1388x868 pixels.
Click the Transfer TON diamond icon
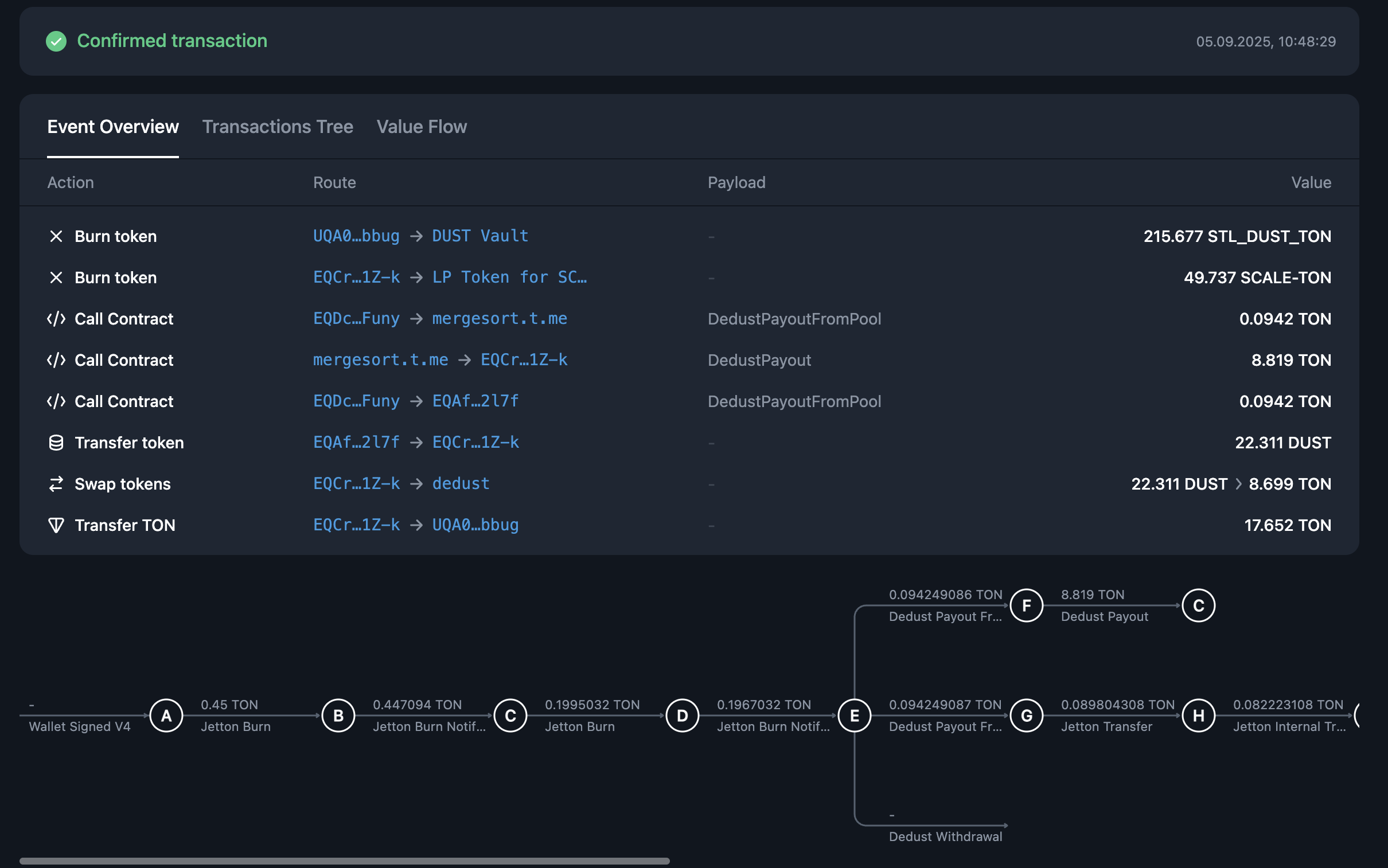click(56, 525)
